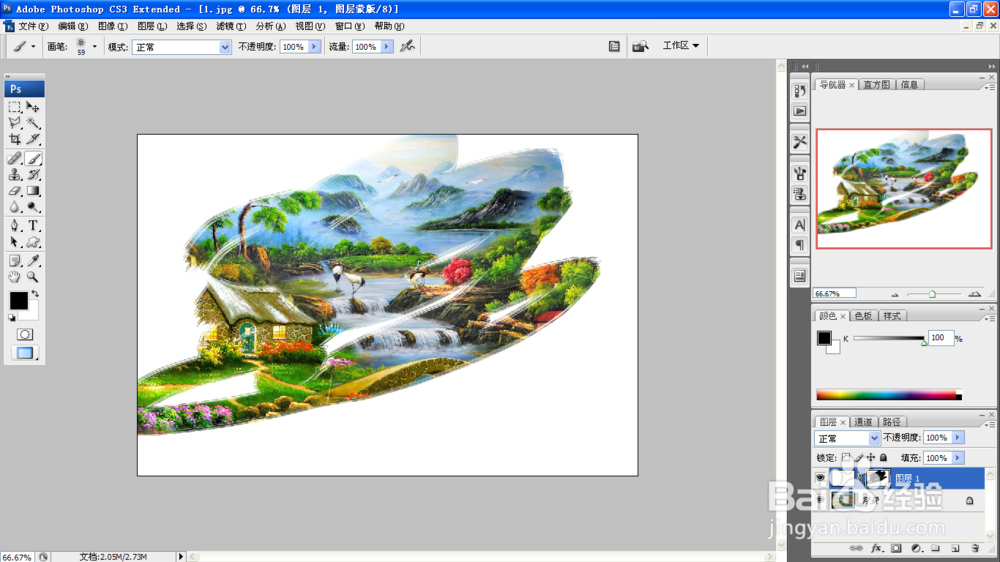Select the Notes tool

pos(15,260)
